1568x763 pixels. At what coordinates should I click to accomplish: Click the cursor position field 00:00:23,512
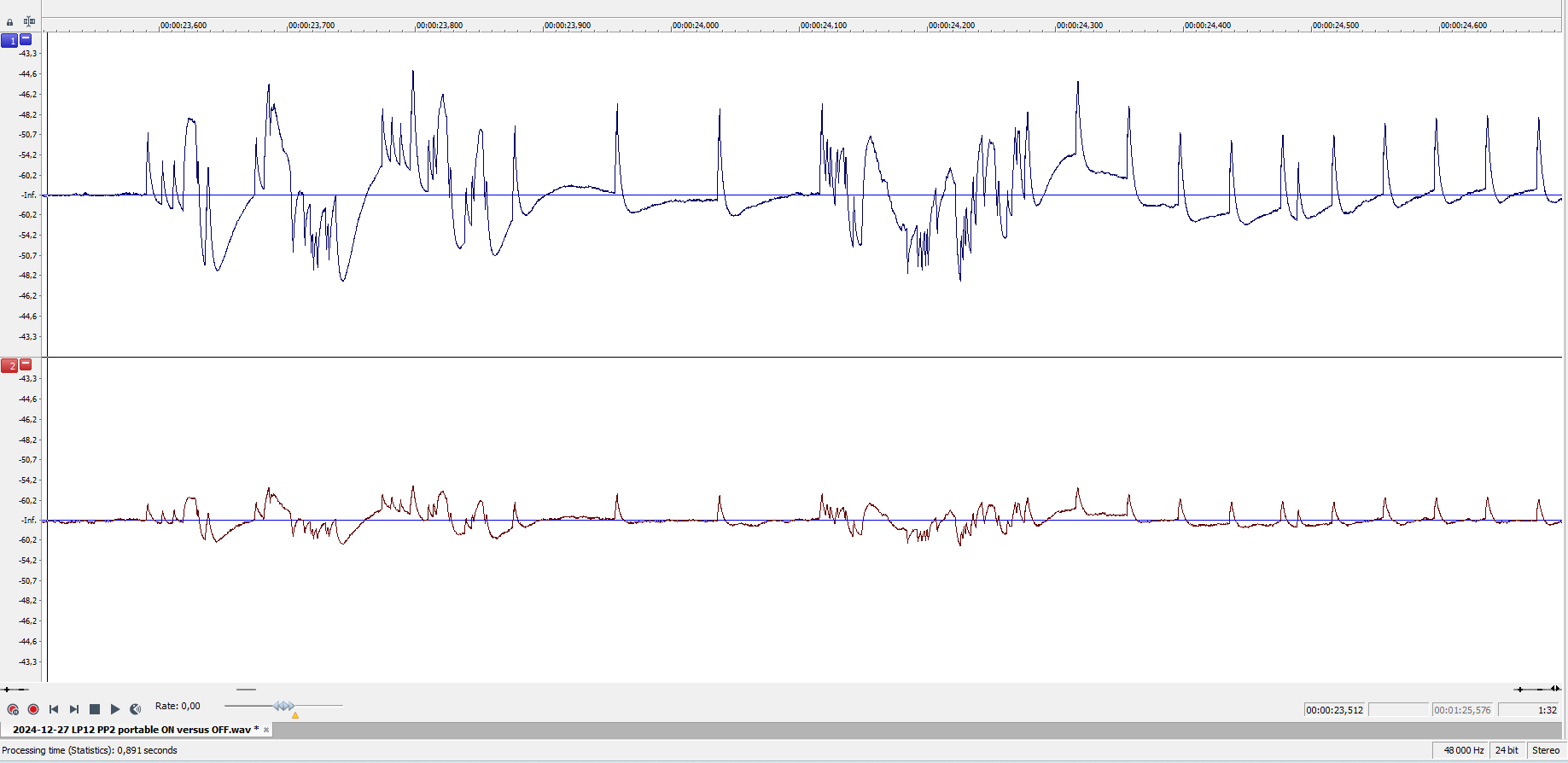point(1335,710)
